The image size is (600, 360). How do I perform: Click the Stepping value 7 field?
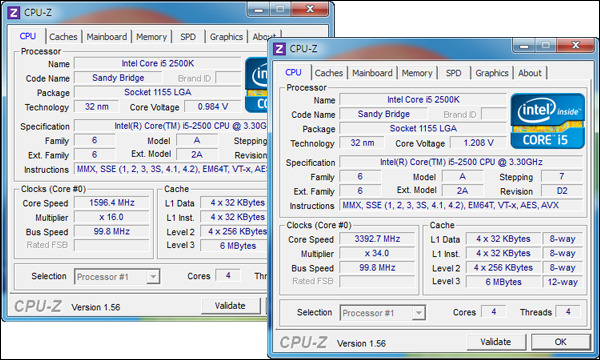(562, 176)
